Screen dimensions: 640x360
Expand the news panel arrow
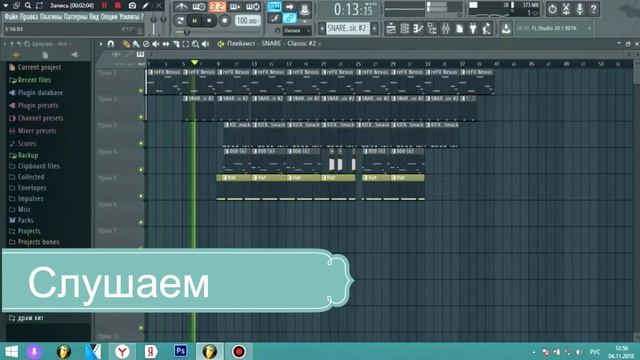click(x=589, y=28)
